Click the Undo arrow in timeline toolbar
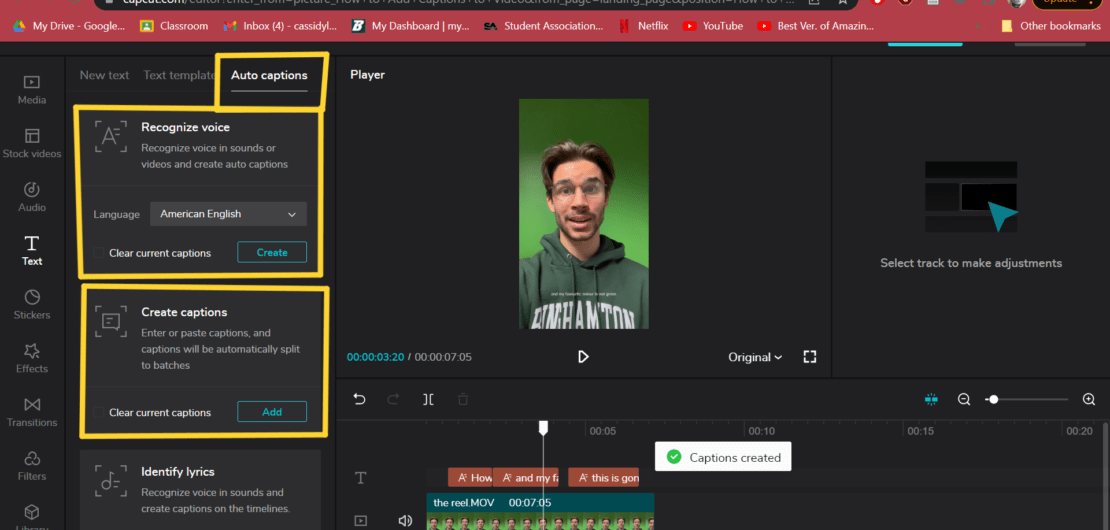The height and width of the screenshot is (530, 1110). point(360,399)
